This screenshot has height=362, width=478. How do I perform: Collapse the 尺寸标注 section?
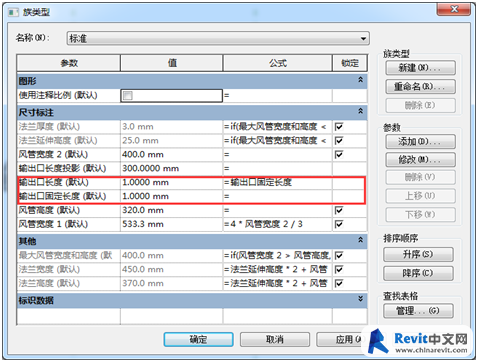(x=360, y=111)
